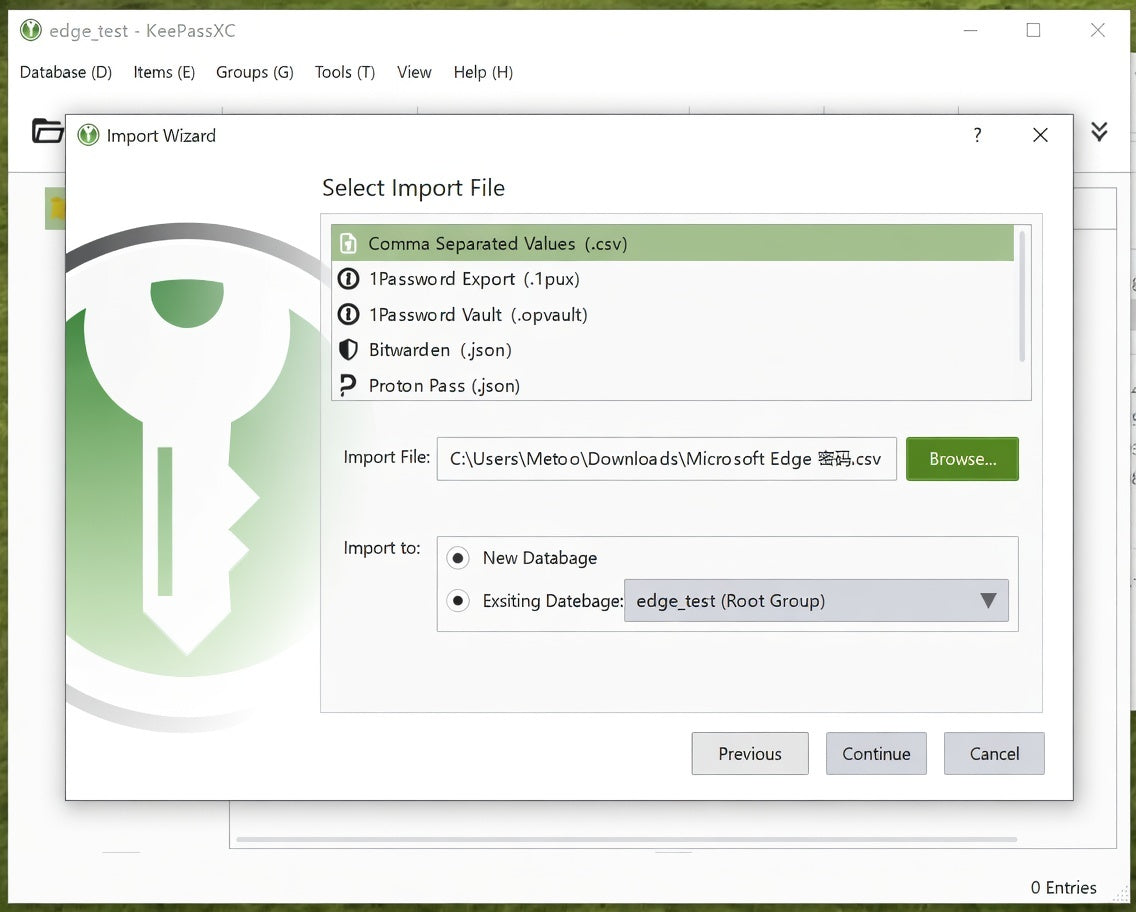Open the Database (D) menu
The image size is (1136, 912).
pos(66,72)
